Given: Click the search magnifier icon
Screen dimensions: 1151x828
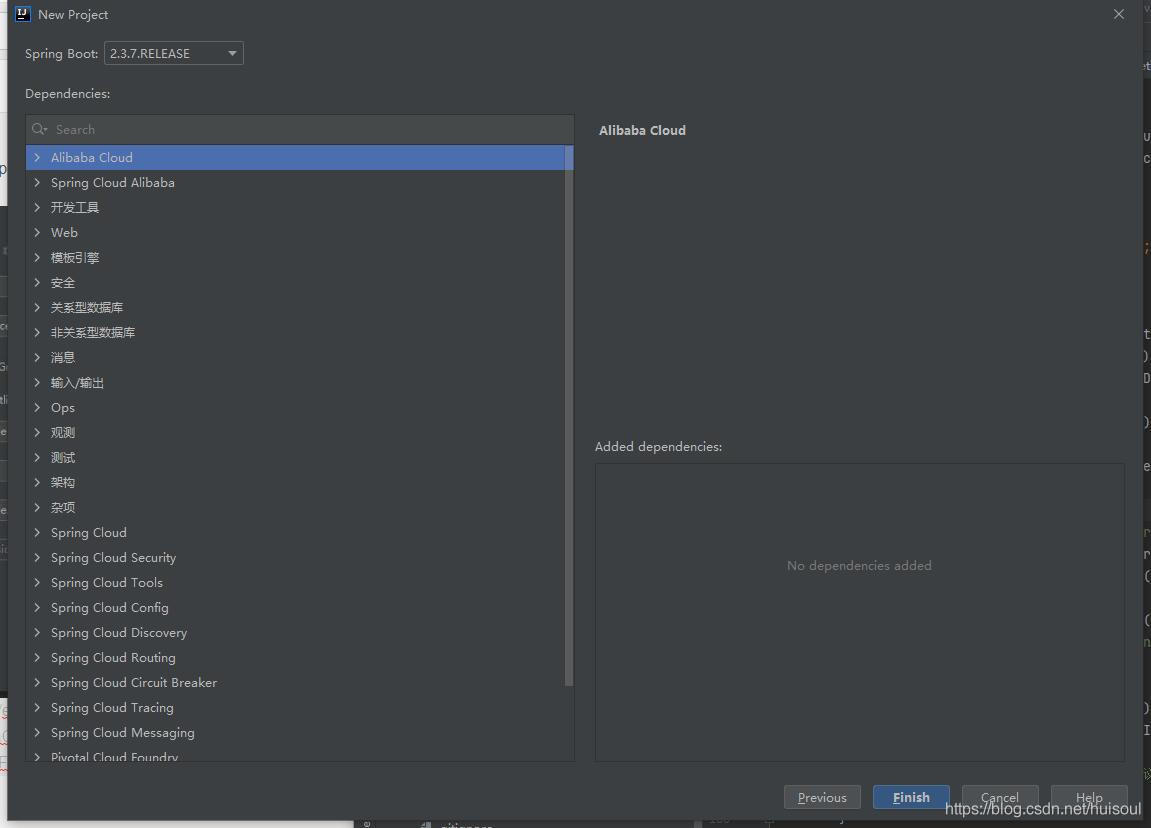Looking at the screenshot, I should point(39,129).
